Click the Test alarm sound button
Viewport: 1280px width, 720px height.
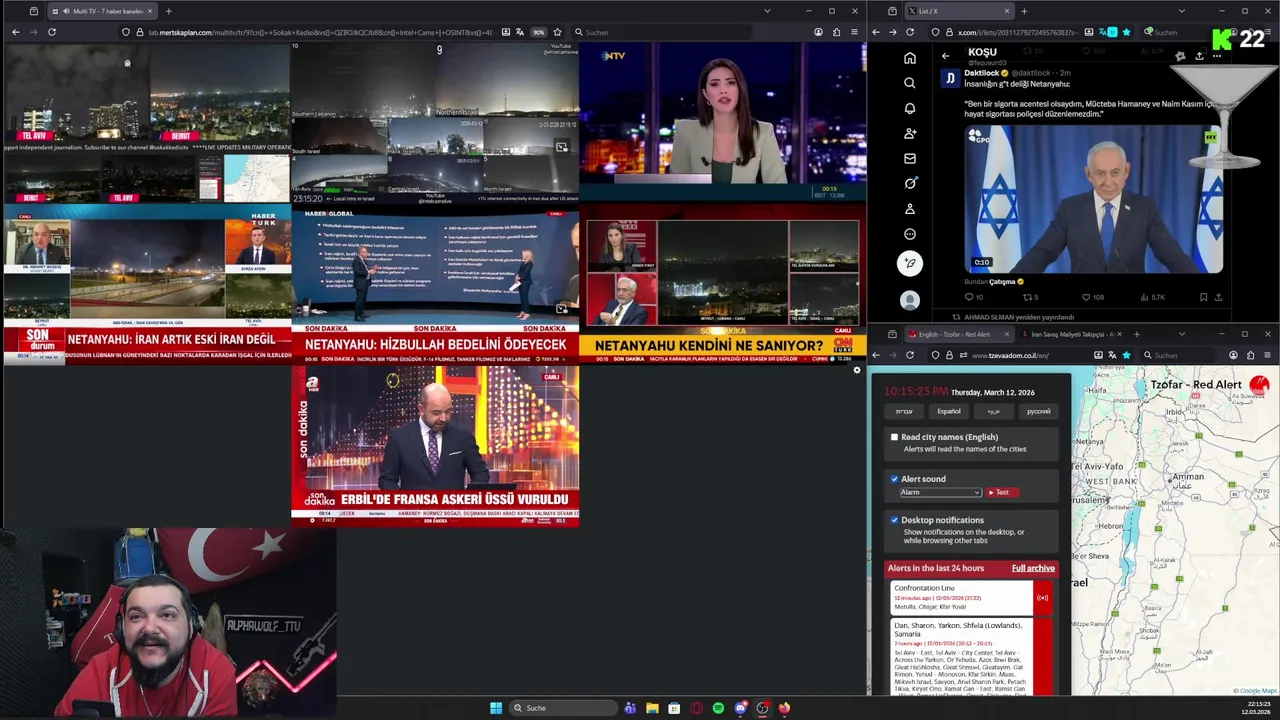(x=1000, y=492)
